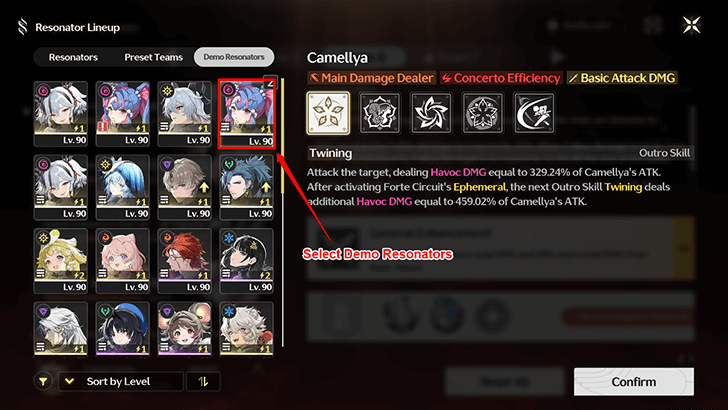Pick the red-highlighted Camellya demo portrait
The height and width of the screenshot is (410, 728).
point(247,114)
